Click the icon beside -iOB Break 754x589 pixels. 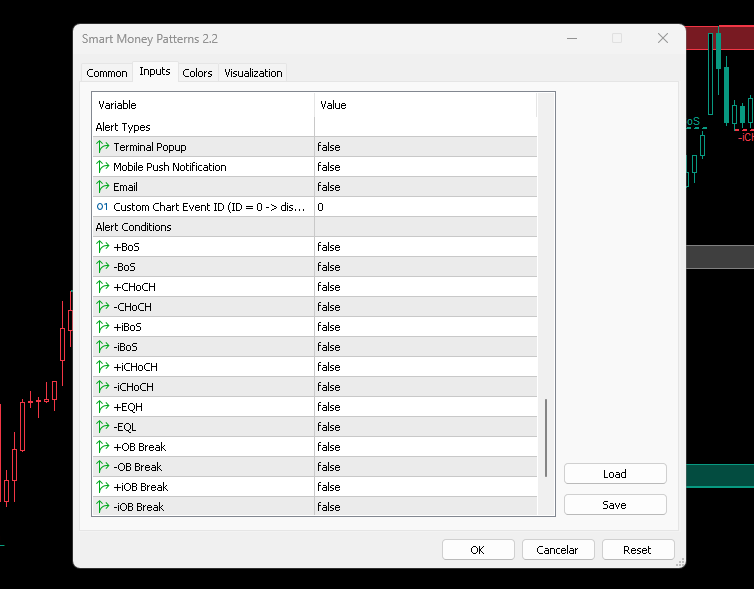pyautogui.click(x=102, y=507)
